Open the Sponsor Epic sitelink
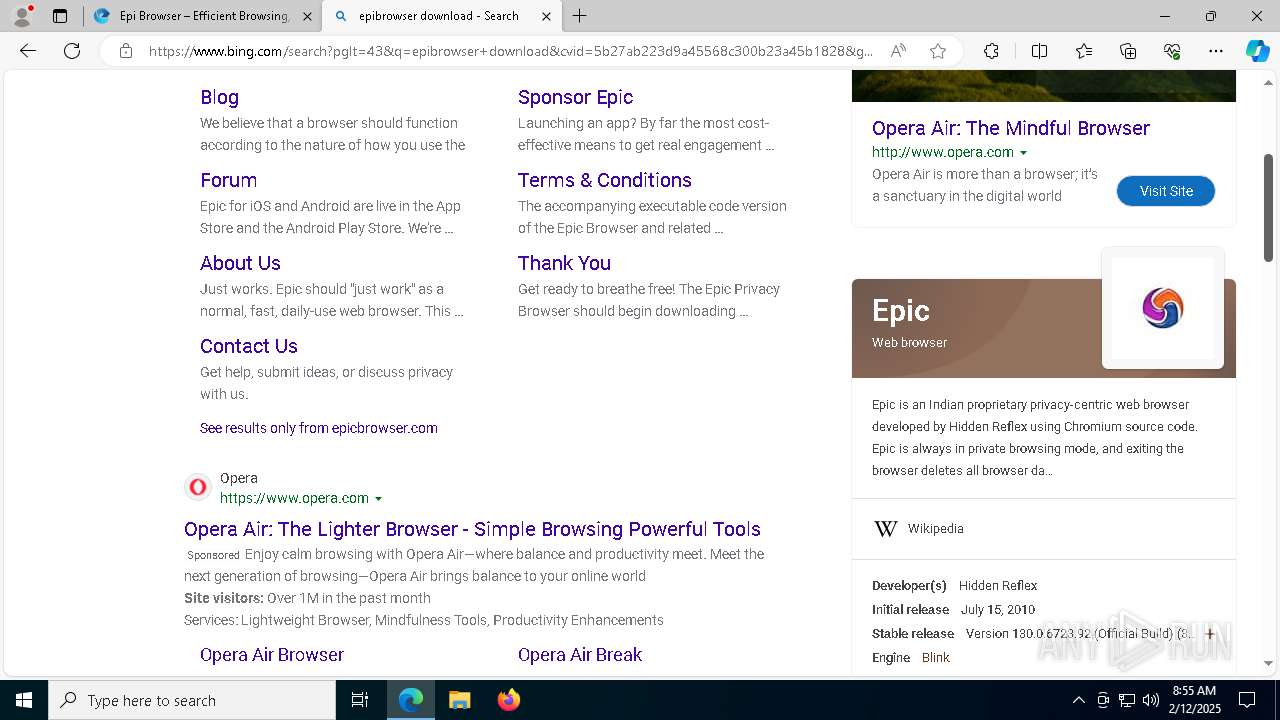 575,97
